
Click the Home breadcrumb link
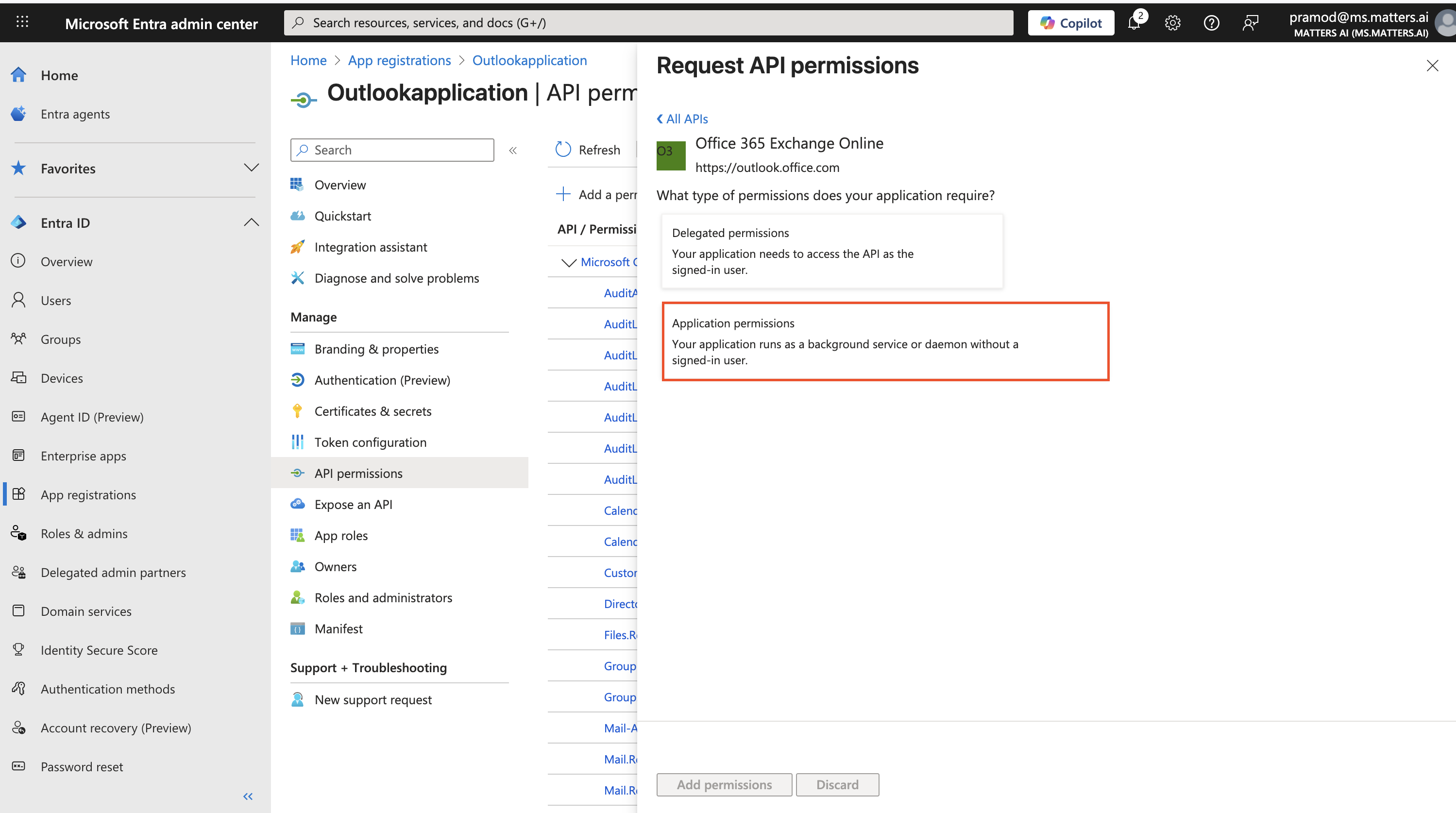308,61
